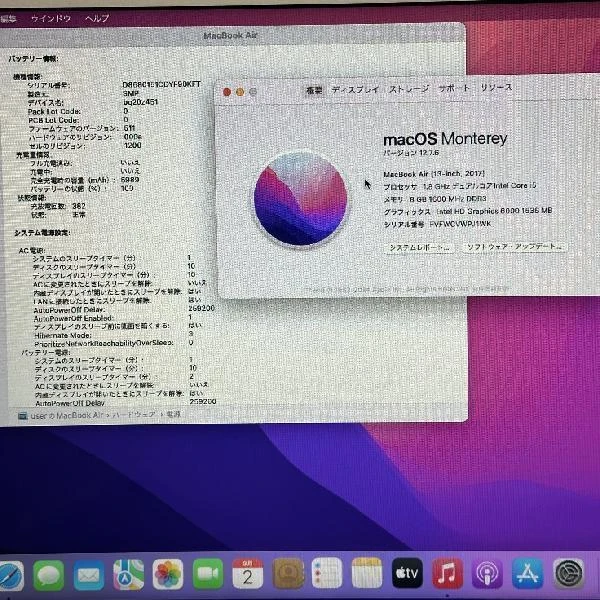Click the MacBook Air (13-inch, 2017) model text
The width and height of the screenshot is (600, 600).
434,174
